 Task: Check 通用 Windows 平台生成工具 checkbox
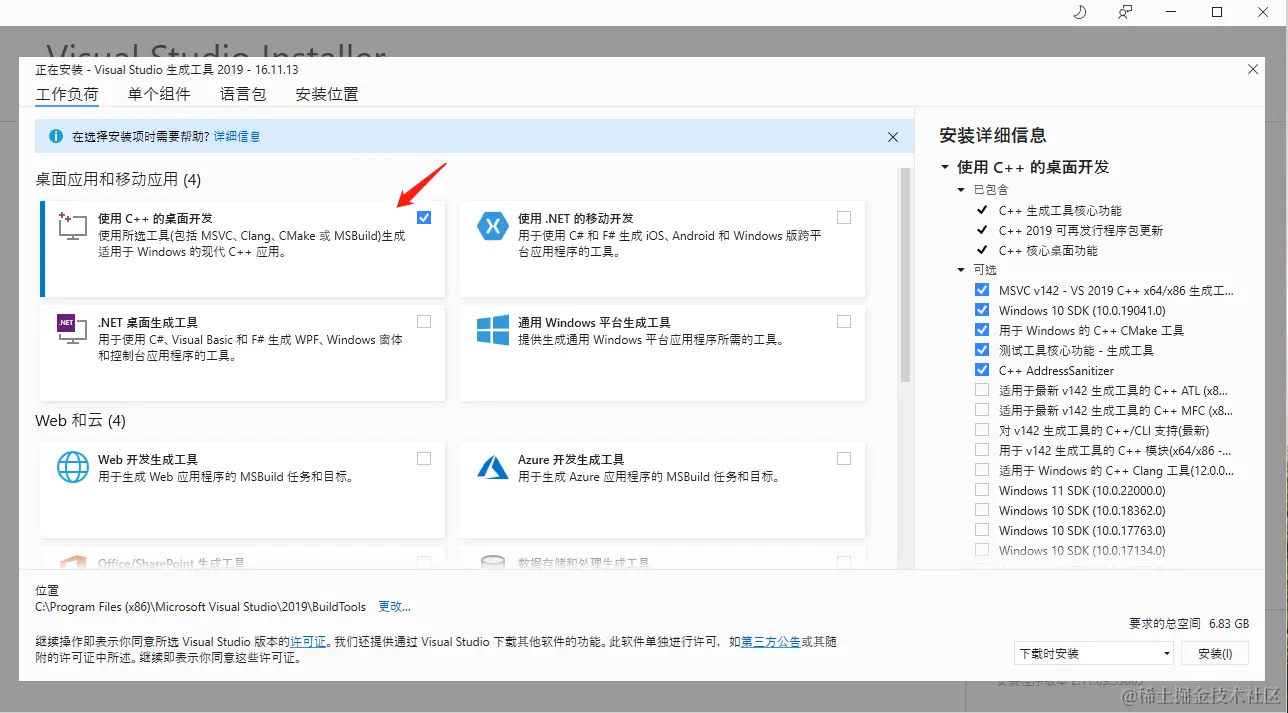pyautogui.click(x=844, y=322)
